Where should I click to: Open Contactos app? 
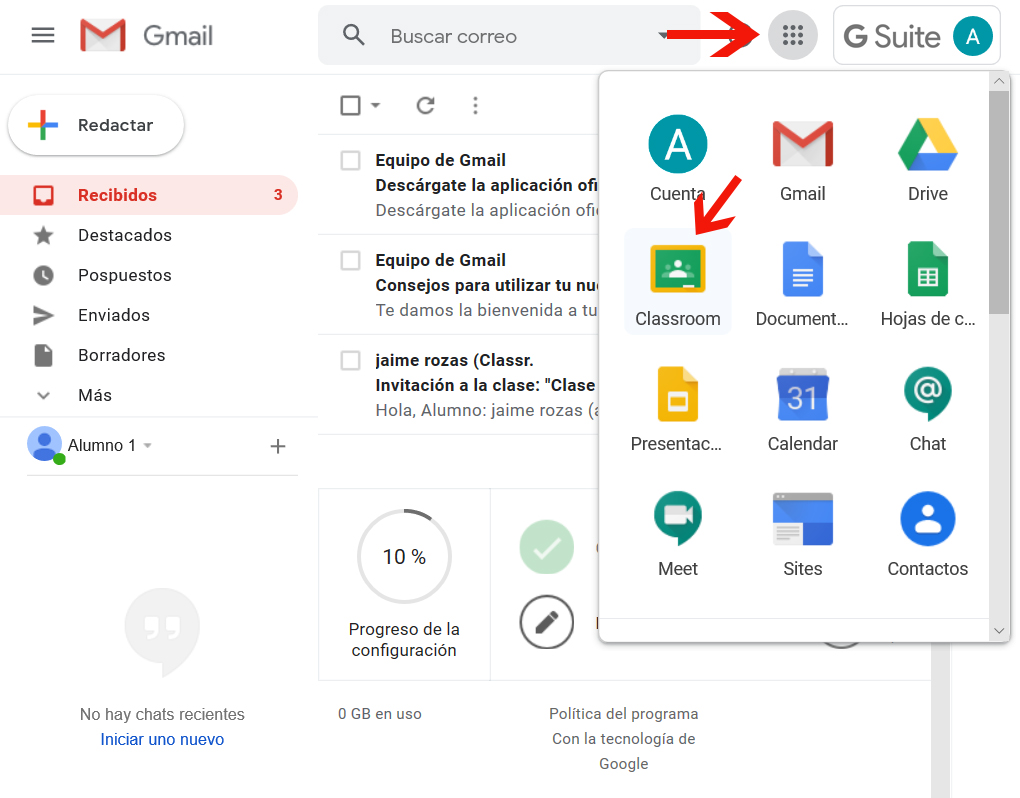point(928,533)
